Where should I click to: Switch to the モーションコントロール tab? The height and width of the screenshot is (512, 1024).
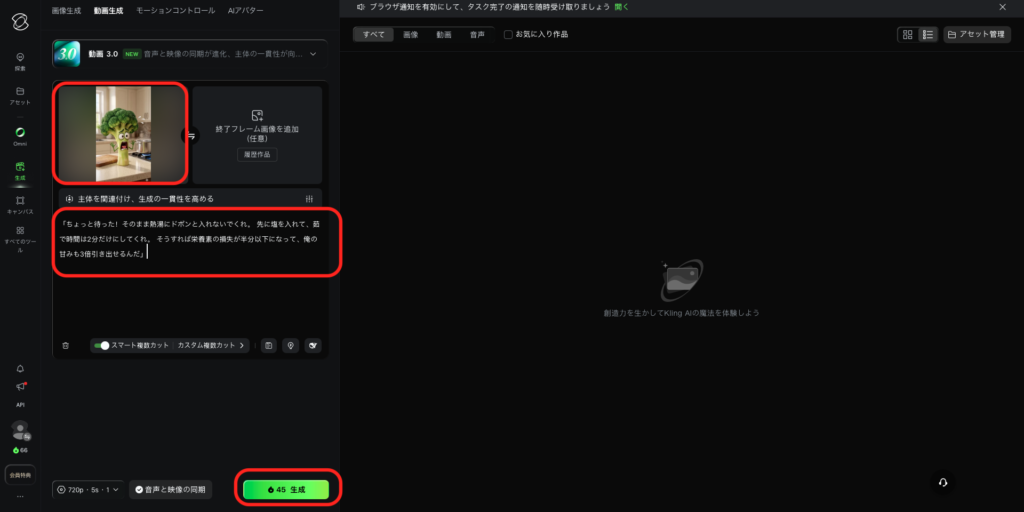(x=175, y=10)
